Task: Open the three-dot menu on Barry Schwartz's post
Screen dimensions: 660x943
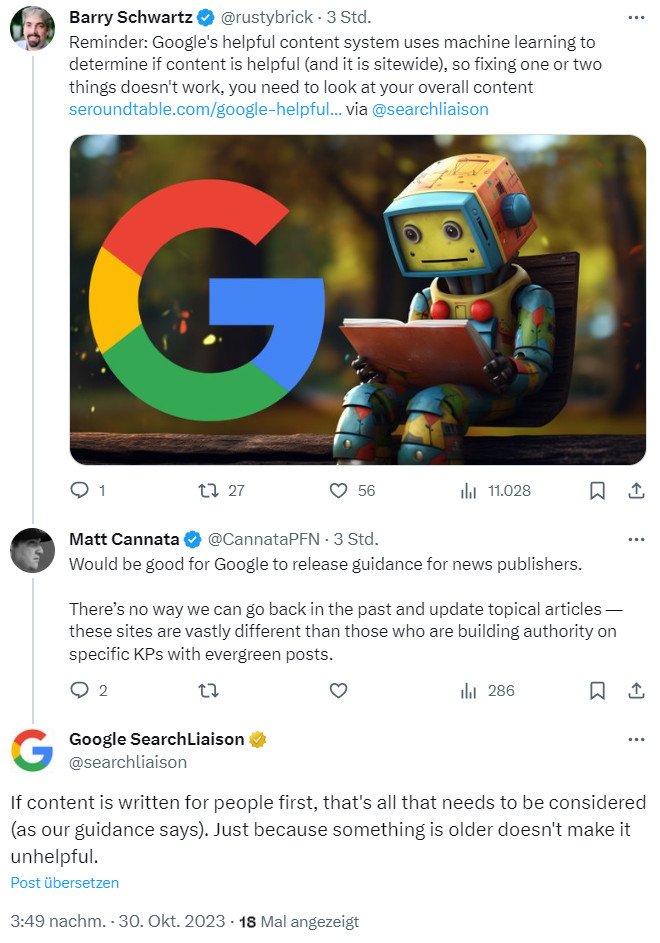Action: click(x=636, y=17)
